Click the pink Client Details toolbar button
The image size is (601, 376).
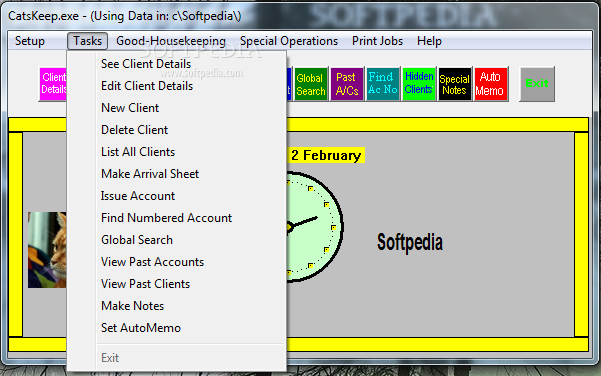point(53,84)
